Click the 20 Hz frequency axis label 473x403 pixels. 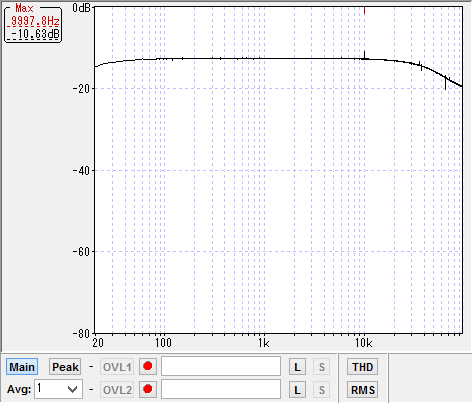point(98,343)
